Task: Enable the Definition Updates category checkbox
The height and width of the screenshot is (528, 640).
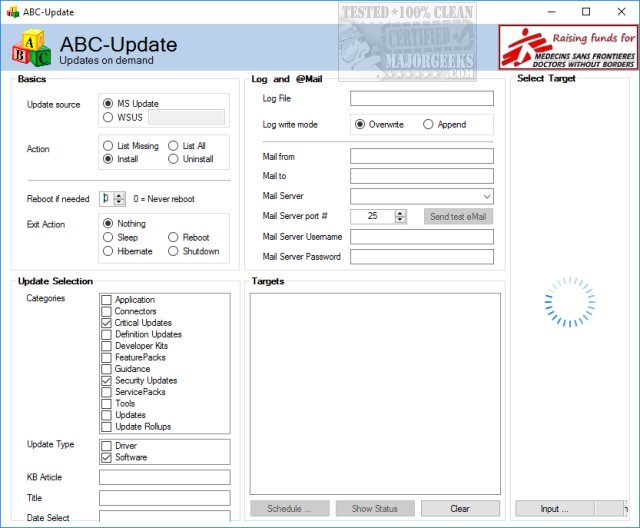Action: click(106, 335)
